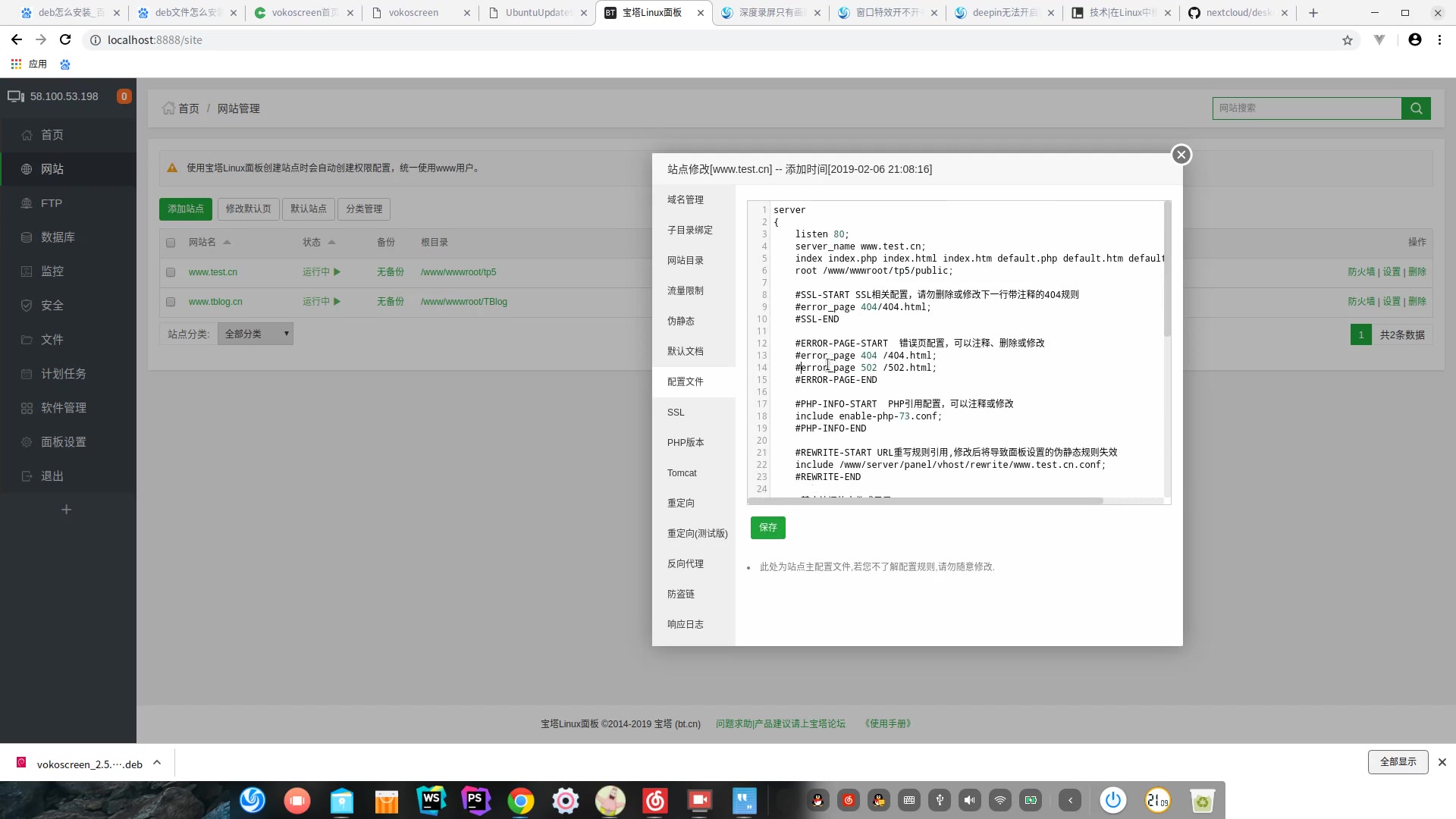Sort sites by the 网站名 arrow
The image size is (1456, 819).
pyautogui.click(x=227, y=243)
